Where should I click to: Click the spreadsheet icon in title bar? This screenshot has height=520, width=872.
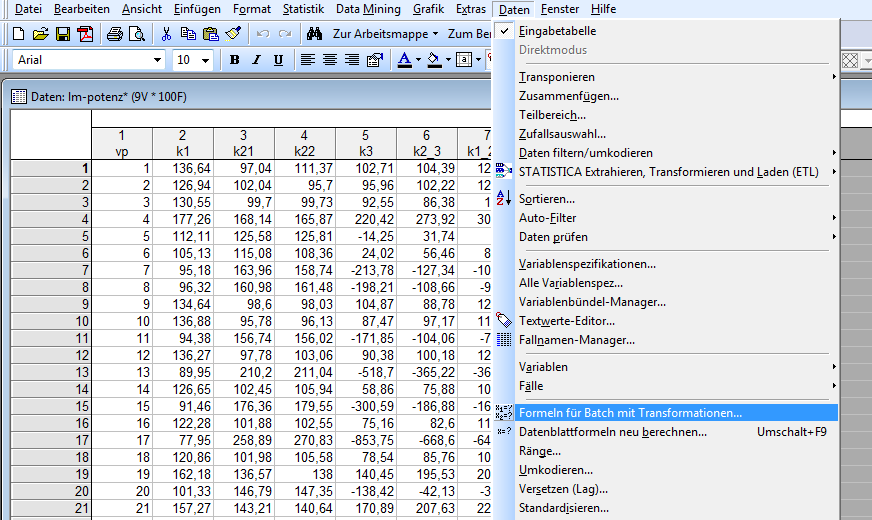[19, 97]
